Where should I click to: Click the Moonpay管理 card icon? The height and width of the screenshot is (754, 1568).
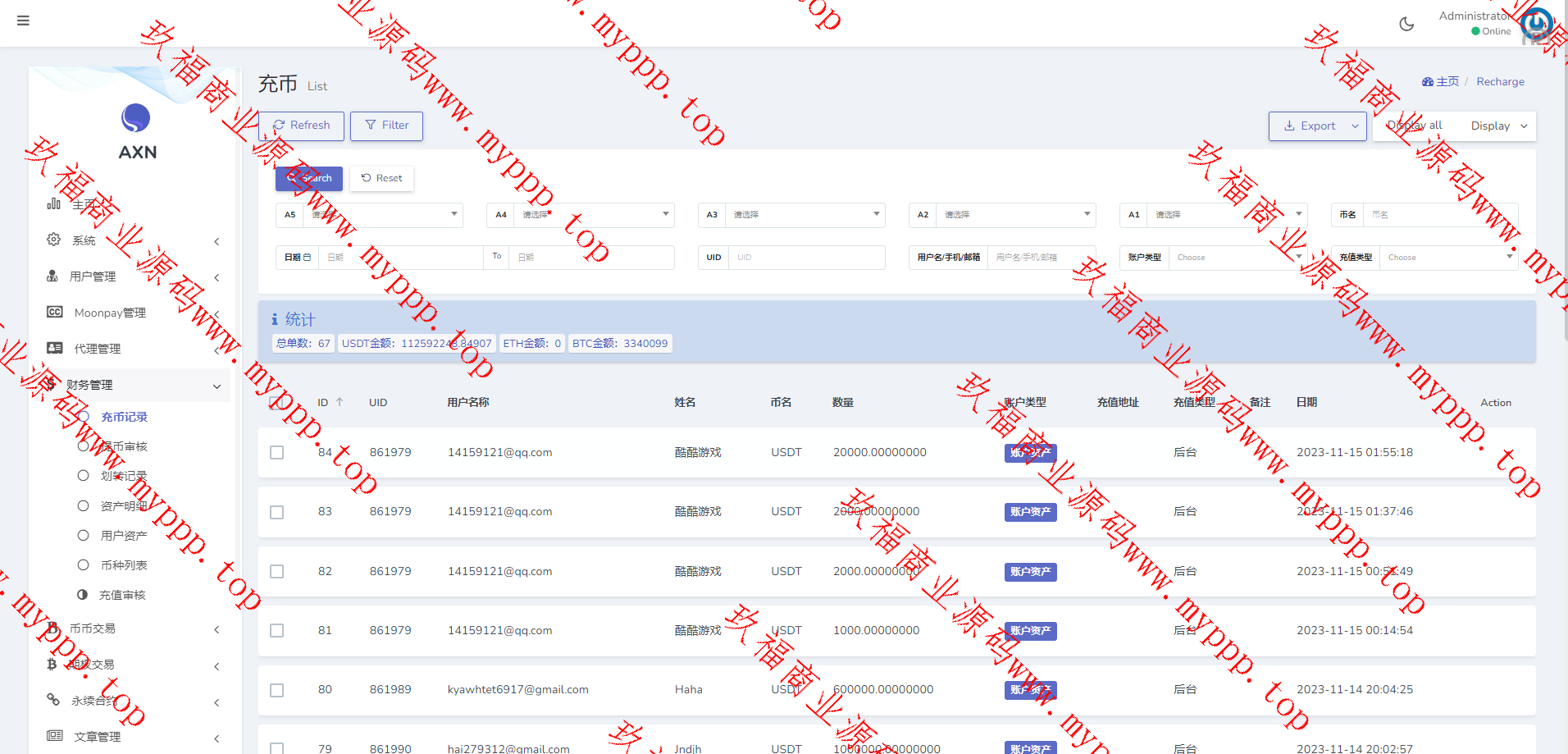point(55,312)
